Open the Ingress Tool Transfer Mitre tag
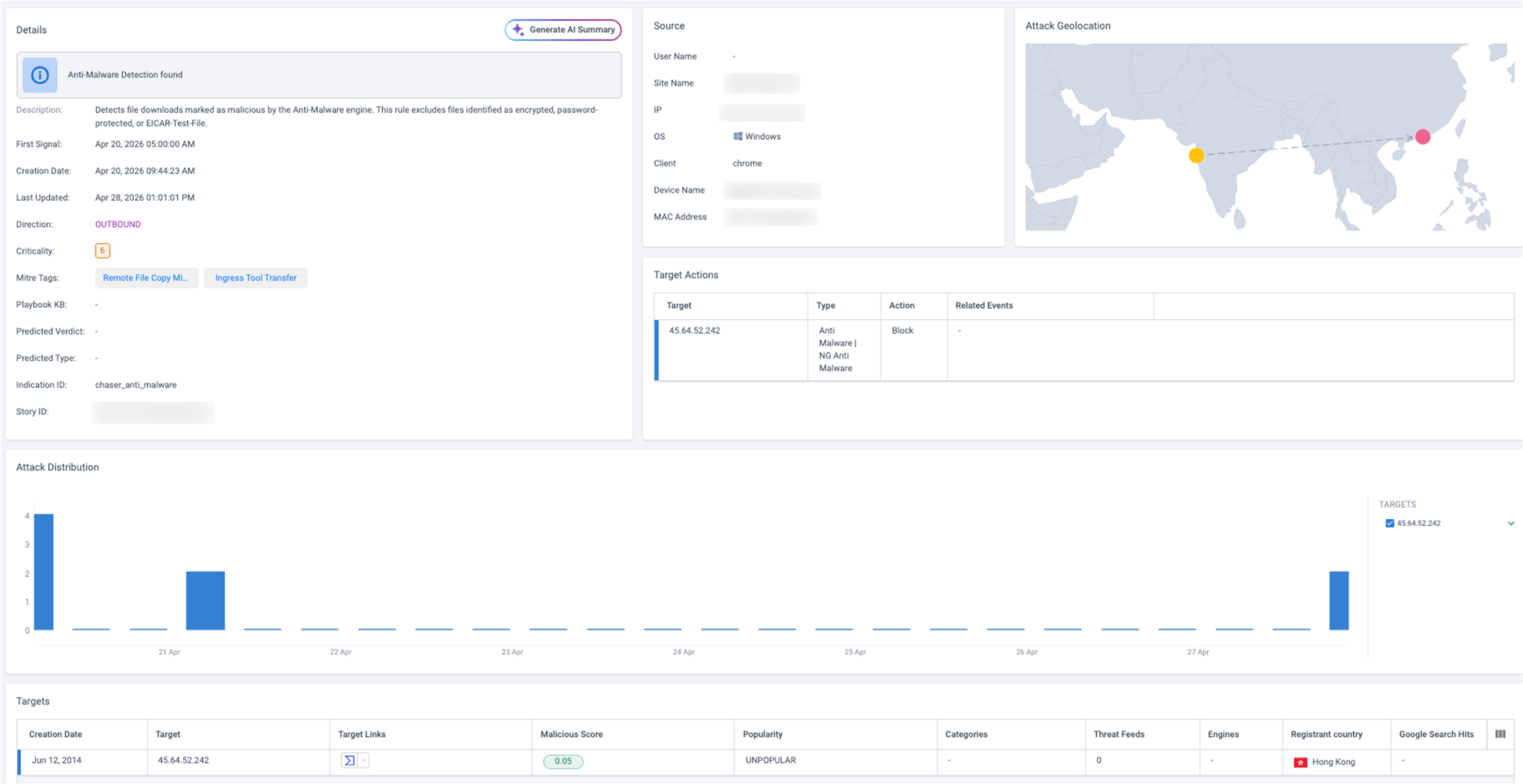 click(x=256, y=278)
